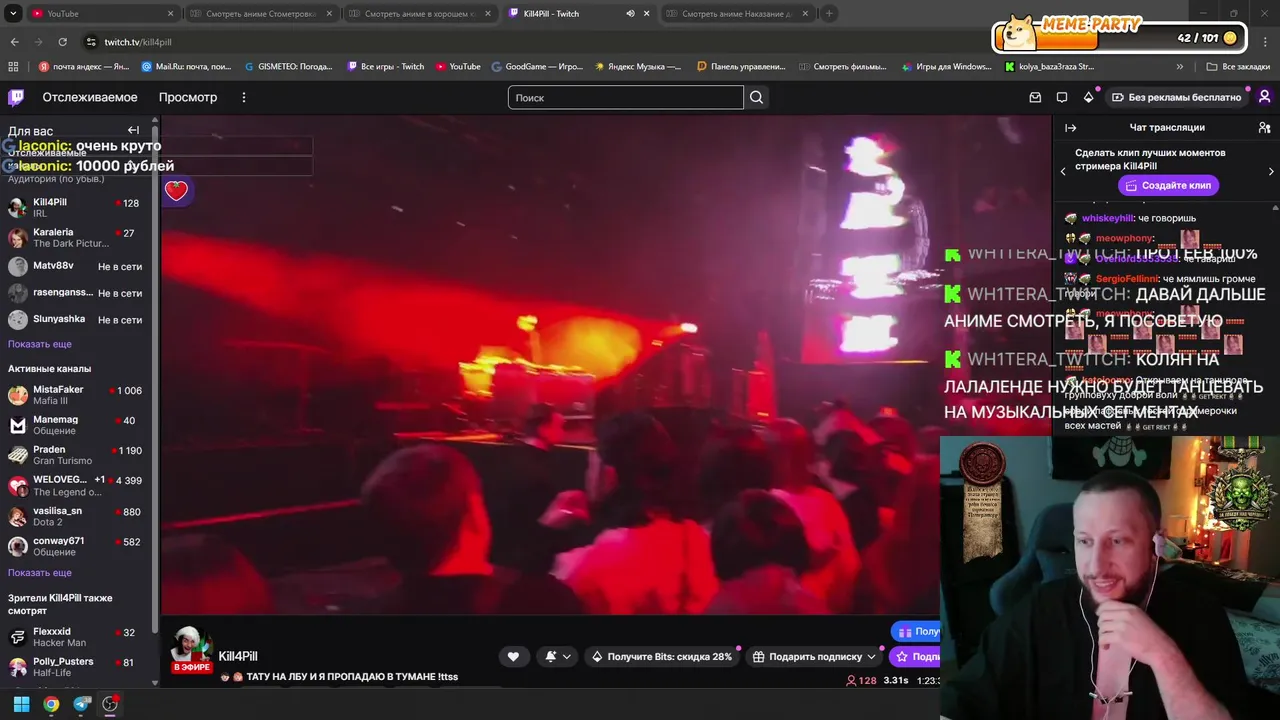Open chat community users icon
Image resolution: width=1280 pixels, height=720 pixels.
coord(1264,128)
